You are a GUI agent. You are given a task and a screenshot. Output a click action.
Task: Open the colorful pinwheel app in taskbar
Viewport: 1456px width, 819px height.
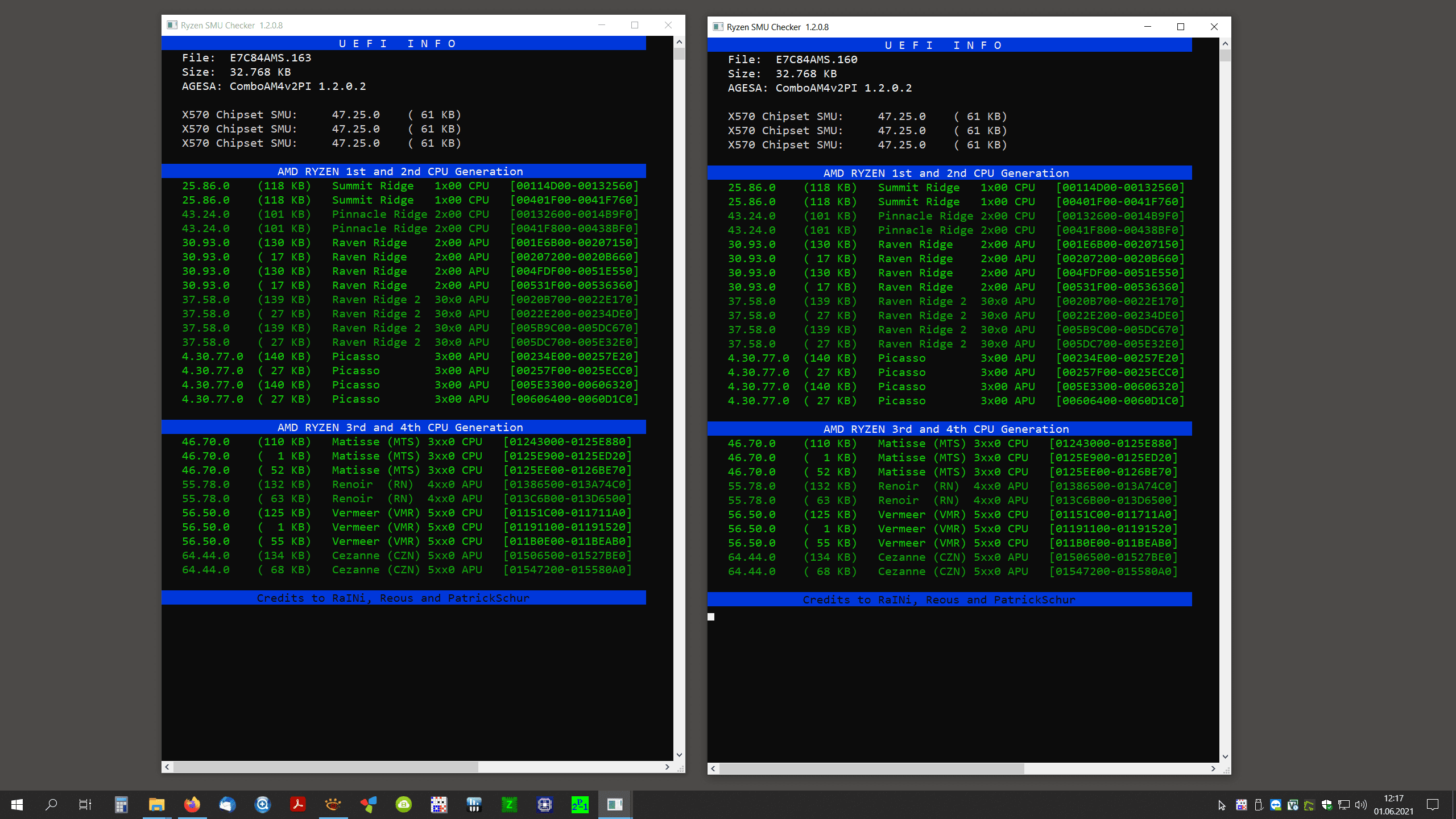coord(368,804)
